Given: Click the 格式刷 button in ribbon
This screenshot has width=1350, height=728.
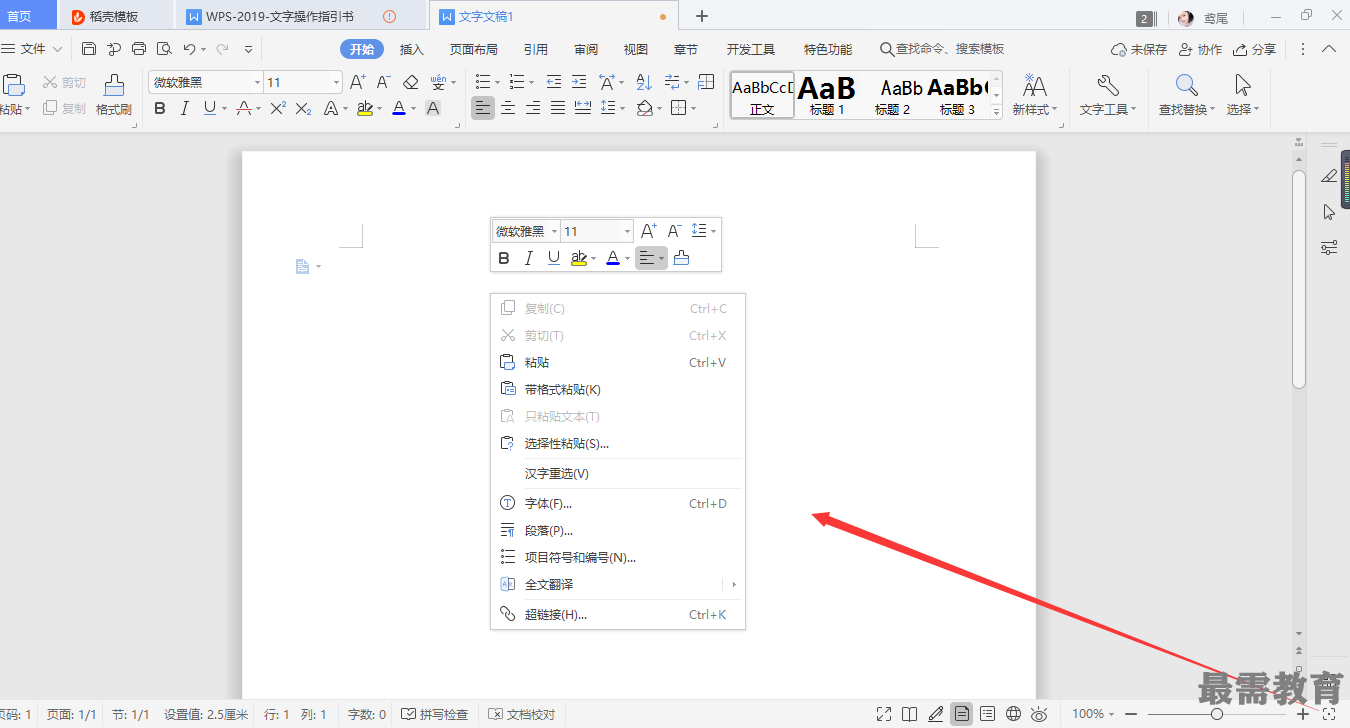Looking at the screenshot, I should pos(114,96).
